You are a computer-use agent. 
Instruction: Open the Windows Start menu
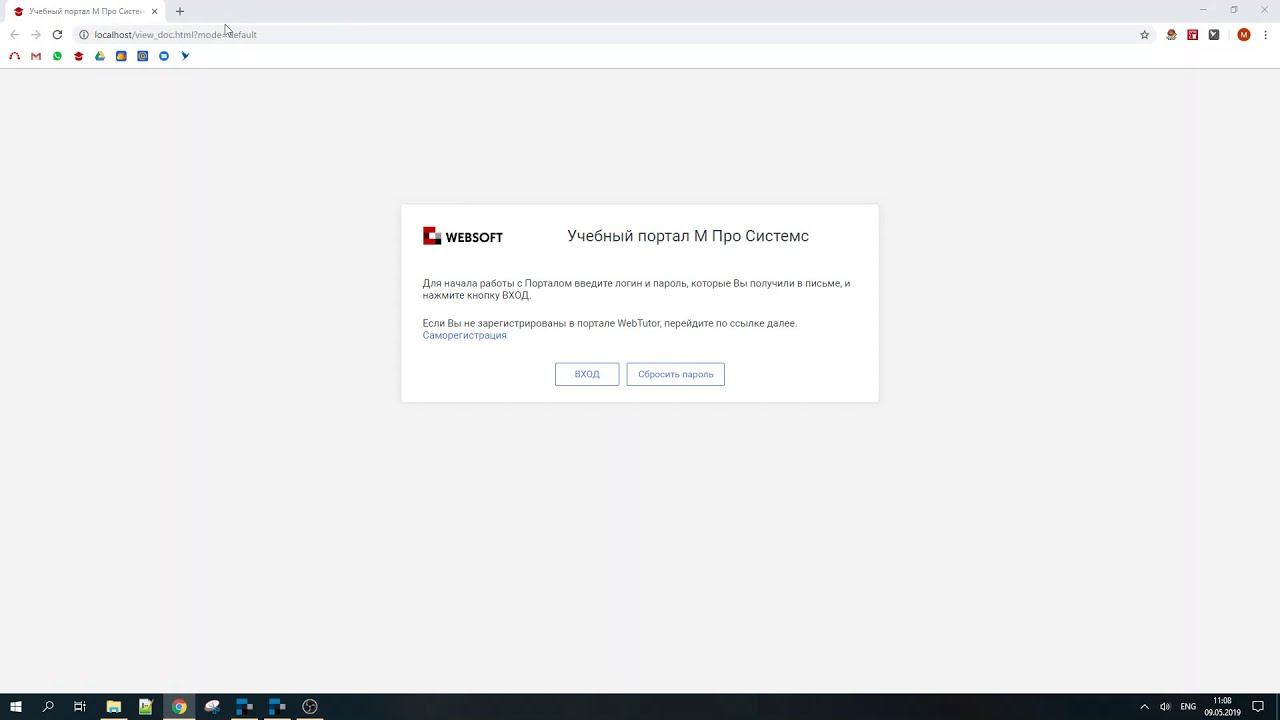click(16, 706)
